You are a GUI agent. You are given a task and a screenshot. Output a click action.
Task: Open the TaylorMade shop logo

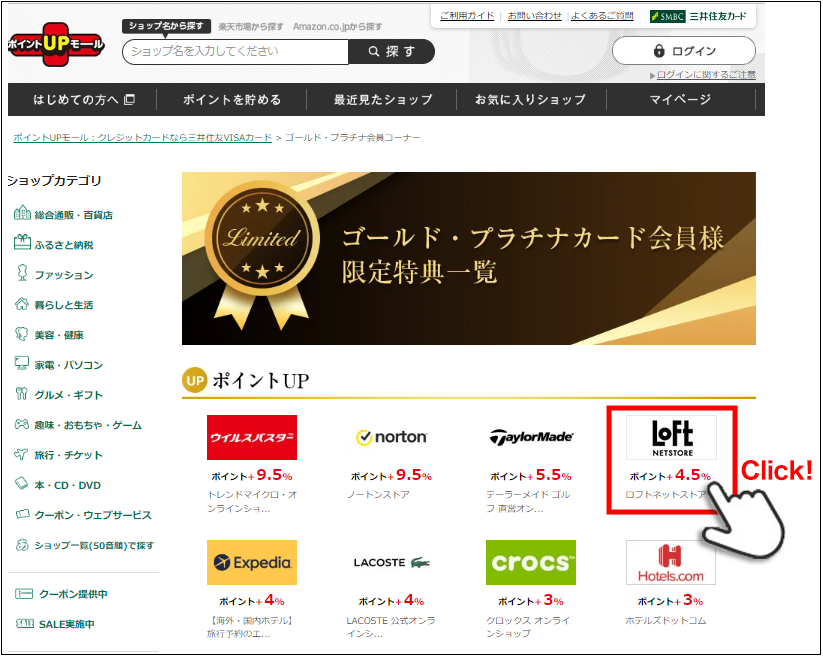[531, 437]
